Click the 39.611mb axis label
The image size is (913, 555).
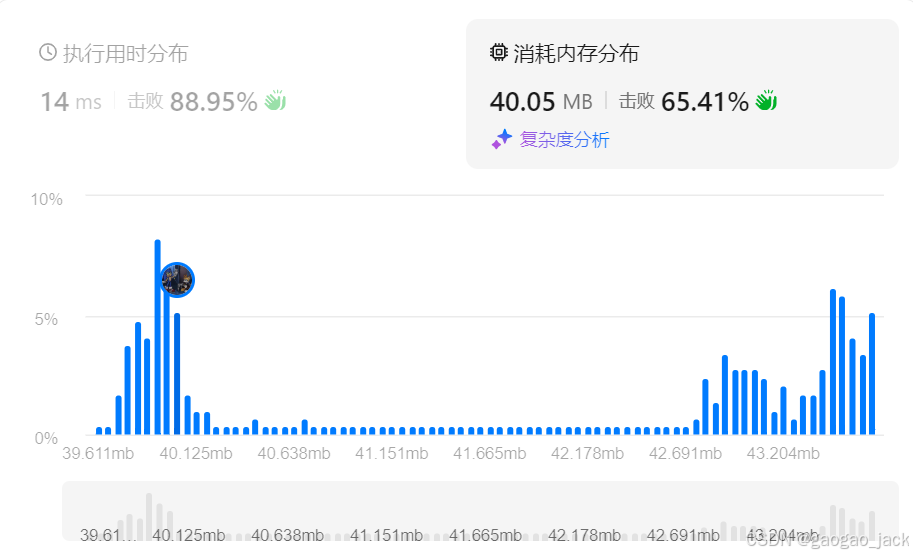tap(98, 454)
